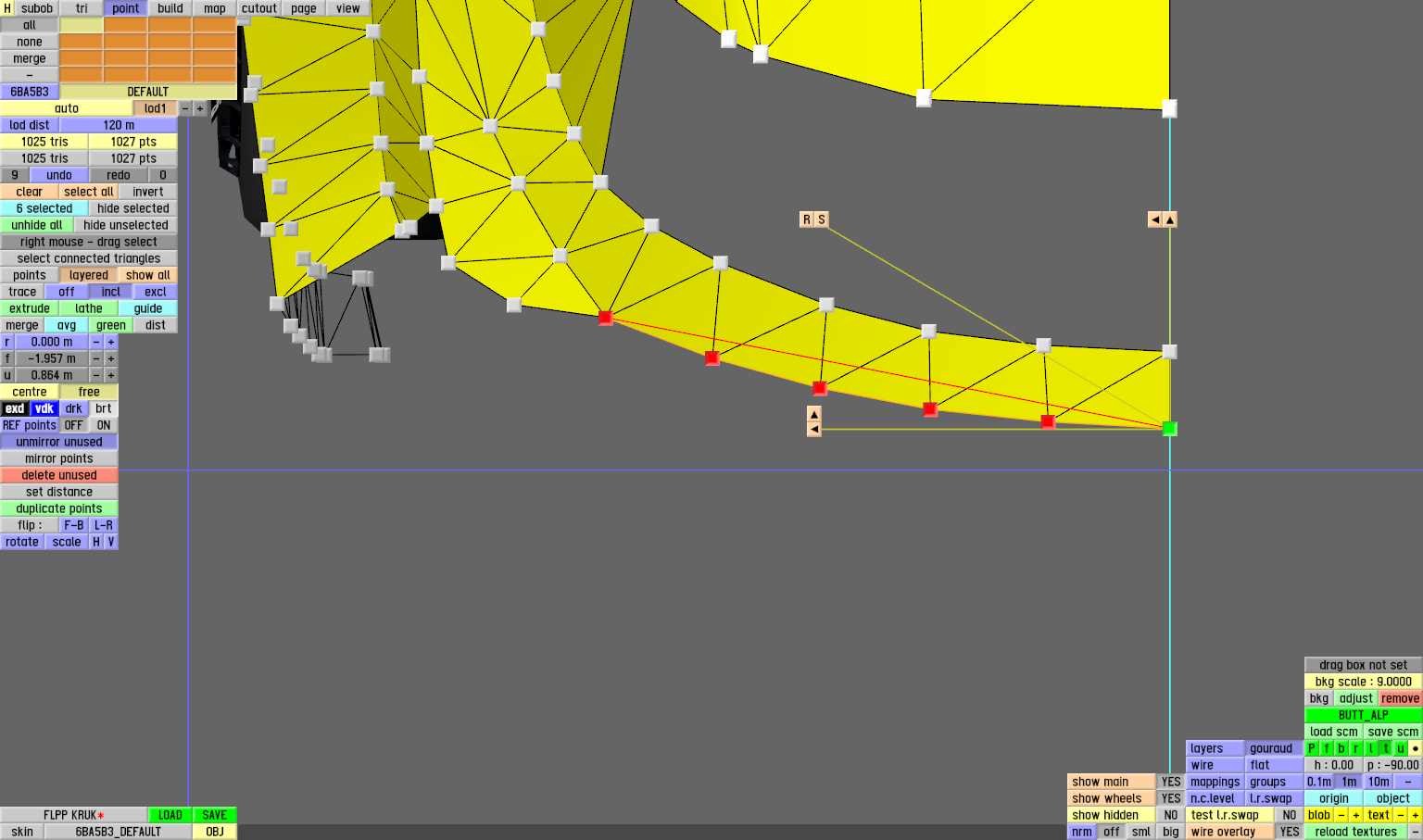
Task: Click the minus button beside reload textures
Action: pos(1416,832)
